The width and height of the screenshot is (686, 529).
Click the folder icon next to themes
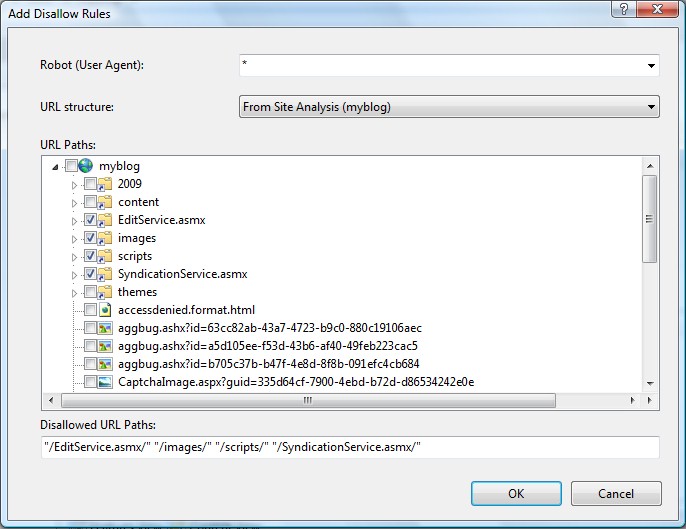coord(105,292)
